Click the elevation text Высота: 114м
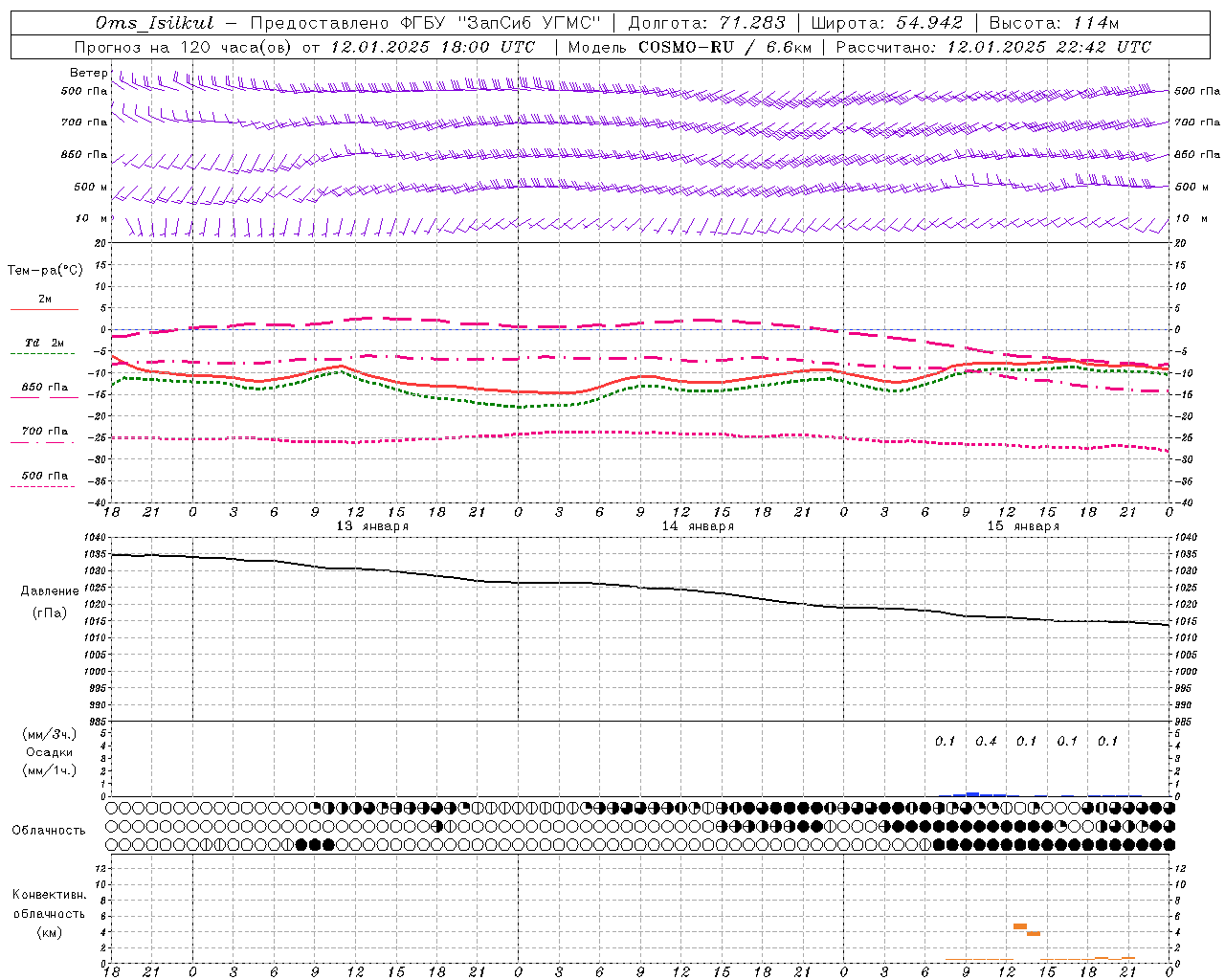The height and width of the screenshot is (980, 1225). click(x=1054, y=23)
